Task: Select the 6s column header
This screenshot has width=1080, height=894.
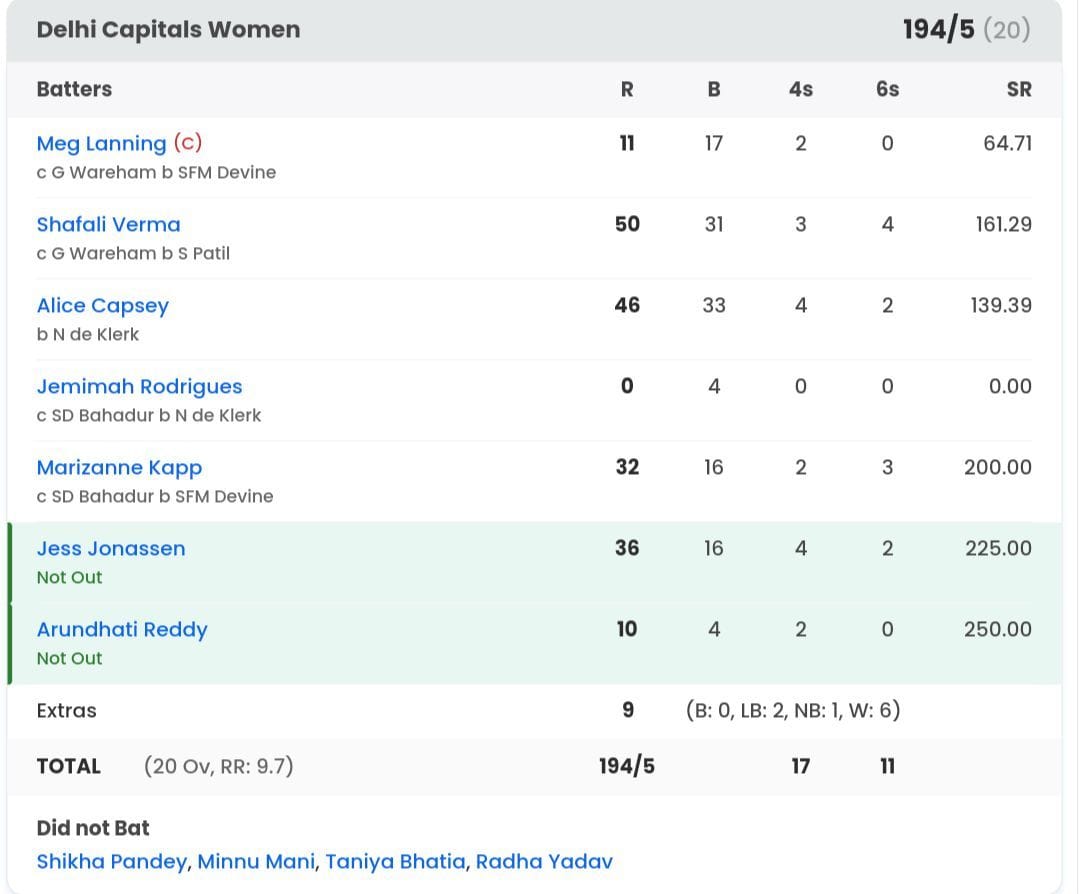Action: click(x=887, y=89)
